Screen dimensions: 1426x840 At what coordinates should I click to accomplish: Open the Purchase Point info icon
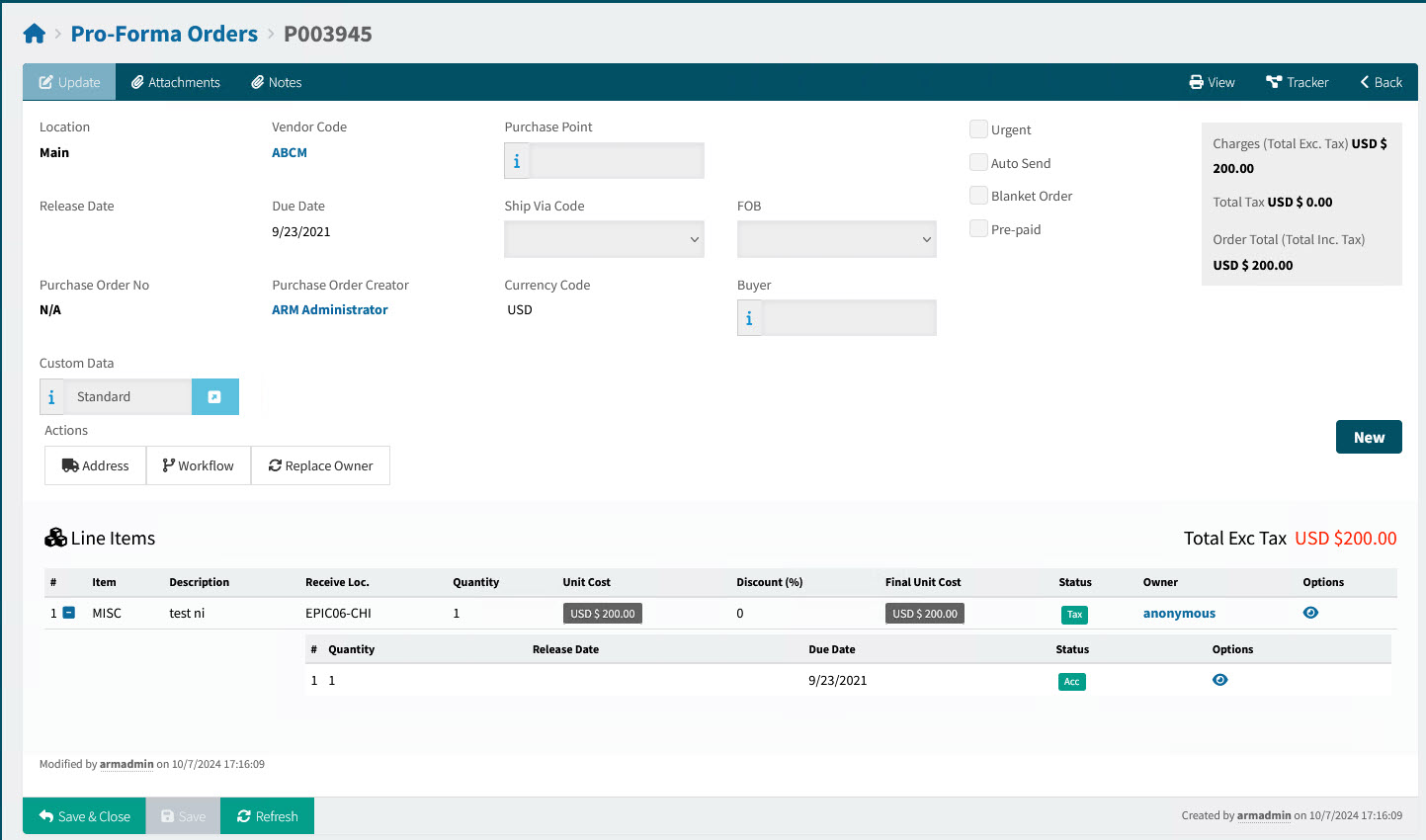[517, 161]
